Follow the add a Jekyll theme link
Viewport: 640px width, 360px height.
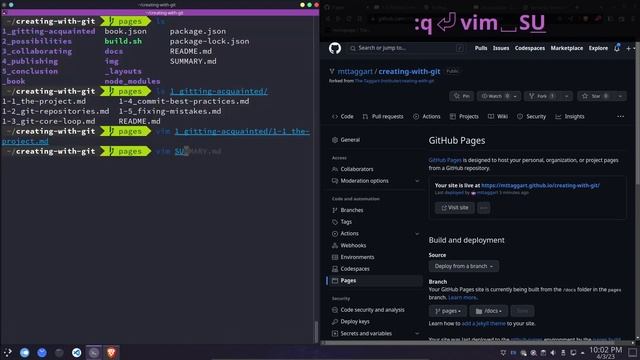[x=483, y=324]
